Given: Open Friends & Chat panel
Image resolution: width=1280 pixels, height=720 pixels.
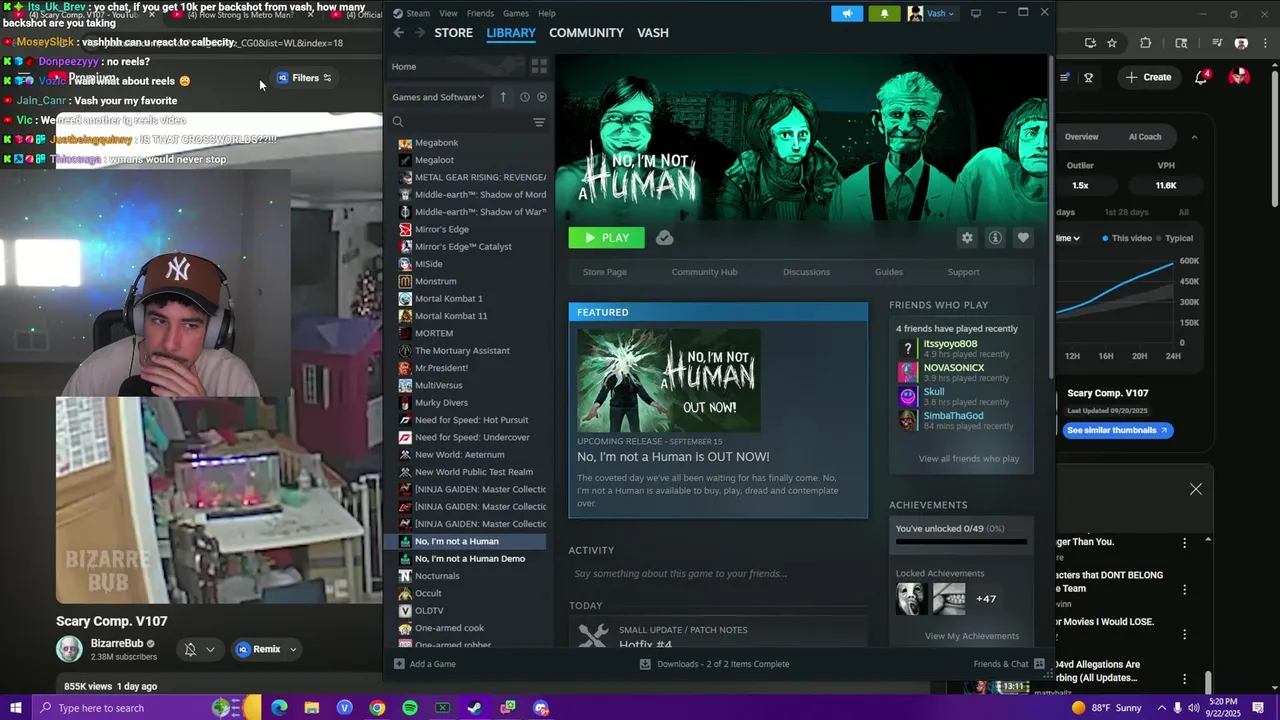Looking at the screenshot, I should tap(1008, 664).
